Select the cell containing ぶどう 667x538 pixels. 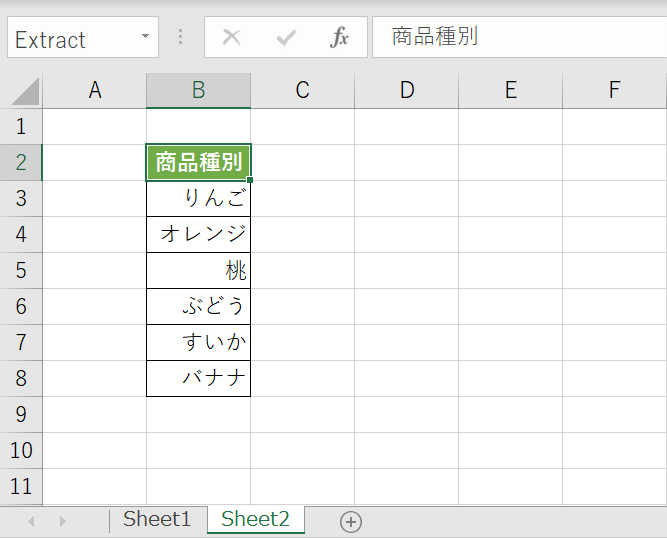coord(199,307)
